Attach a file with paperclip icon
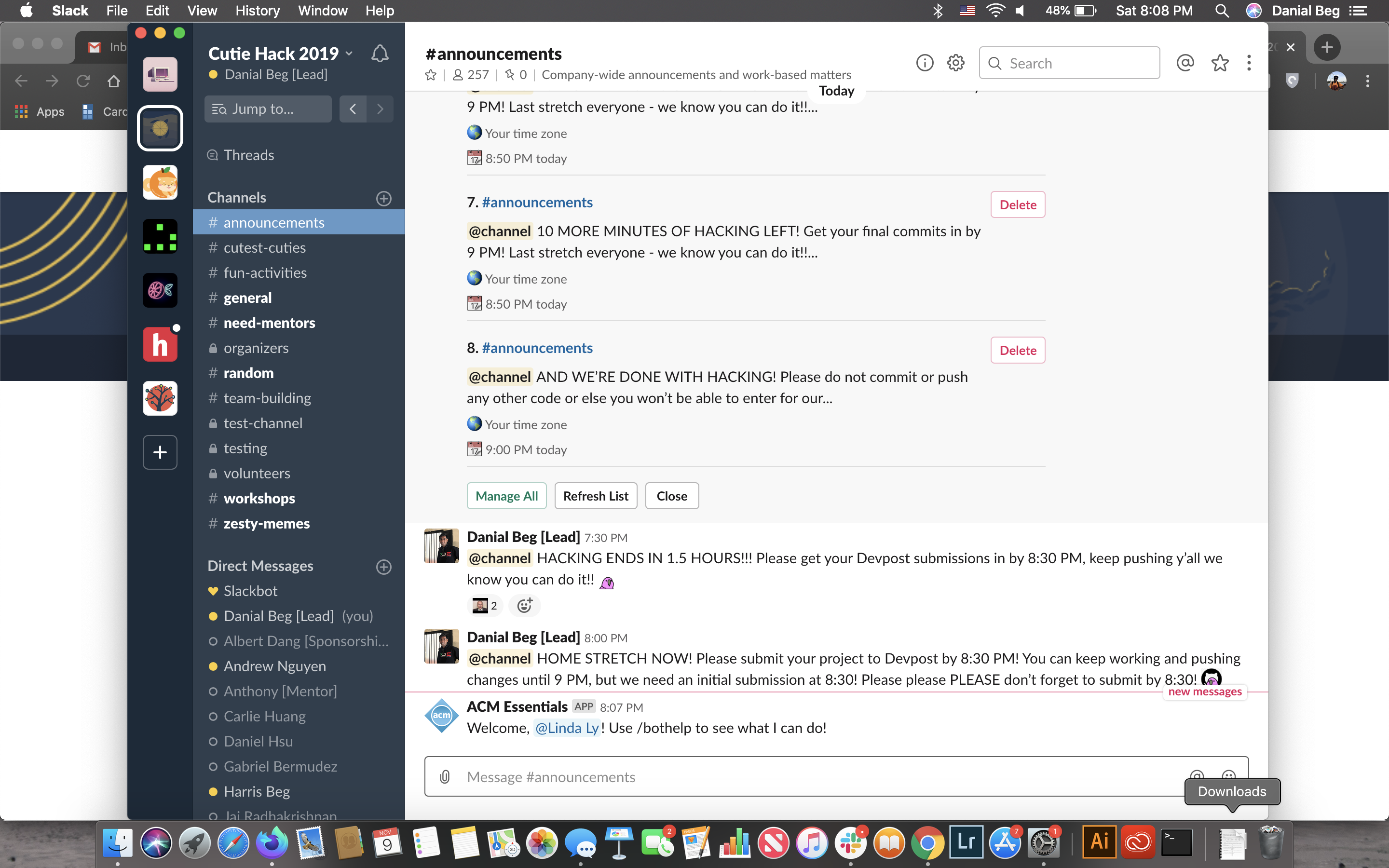Image resolution: width=1389 pixels, height=868 pixels. coord(445,777)
